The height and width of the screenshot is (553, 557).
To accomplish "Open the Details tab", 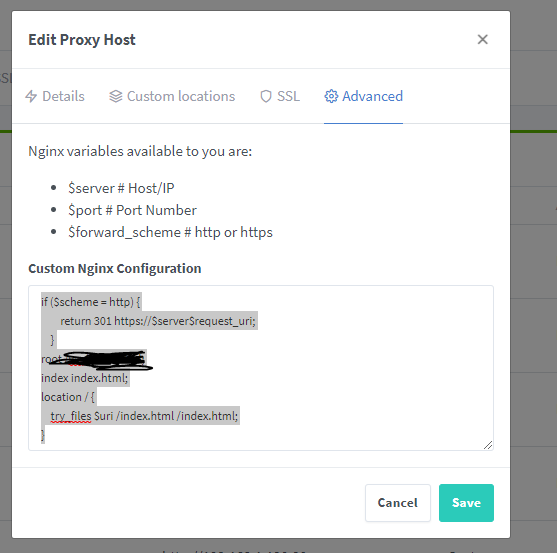I will (55, 96).
